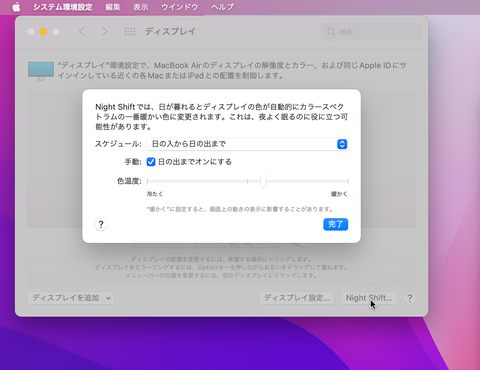The height and width of the screenshot is (370, 480).
Task: Open the 編集 menu
Action: pyautogui.click(x=113, y=7)
